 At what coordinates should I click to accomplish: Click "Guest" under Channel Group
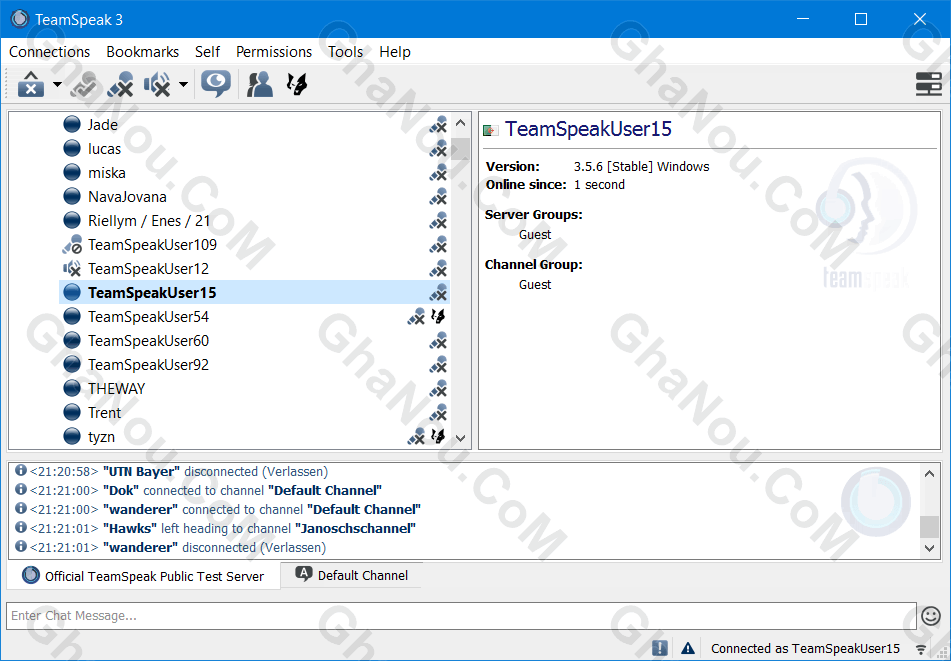point(535,285)
